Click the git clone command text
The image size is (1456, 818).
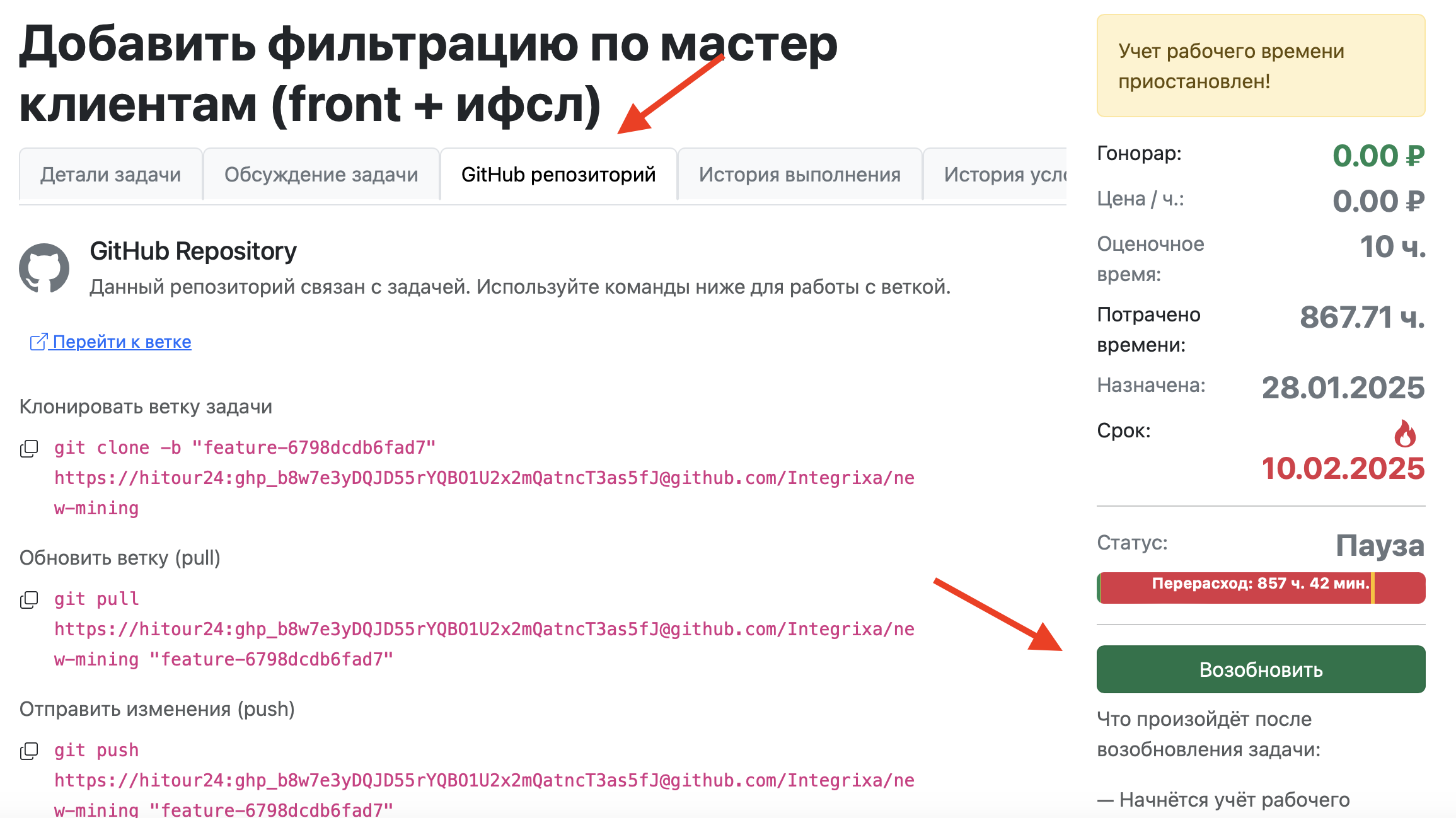484,478
